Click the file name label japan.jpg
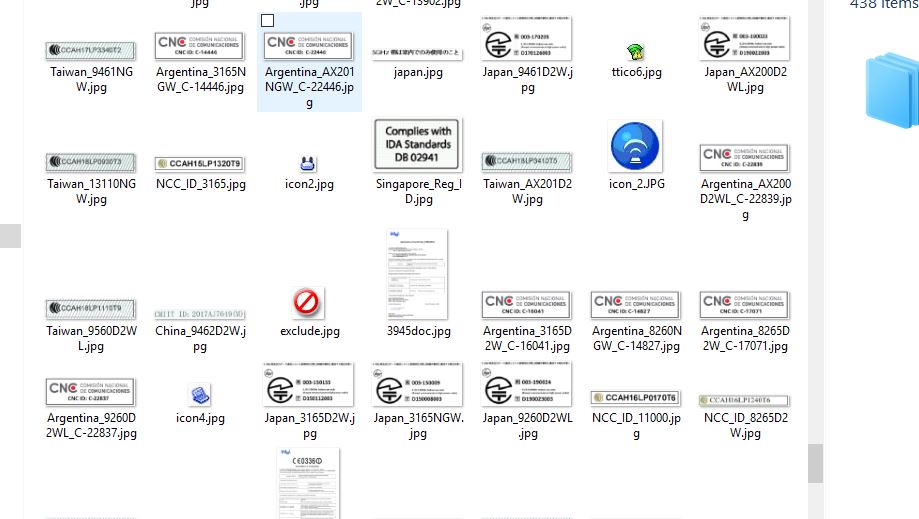 [418, 72]
